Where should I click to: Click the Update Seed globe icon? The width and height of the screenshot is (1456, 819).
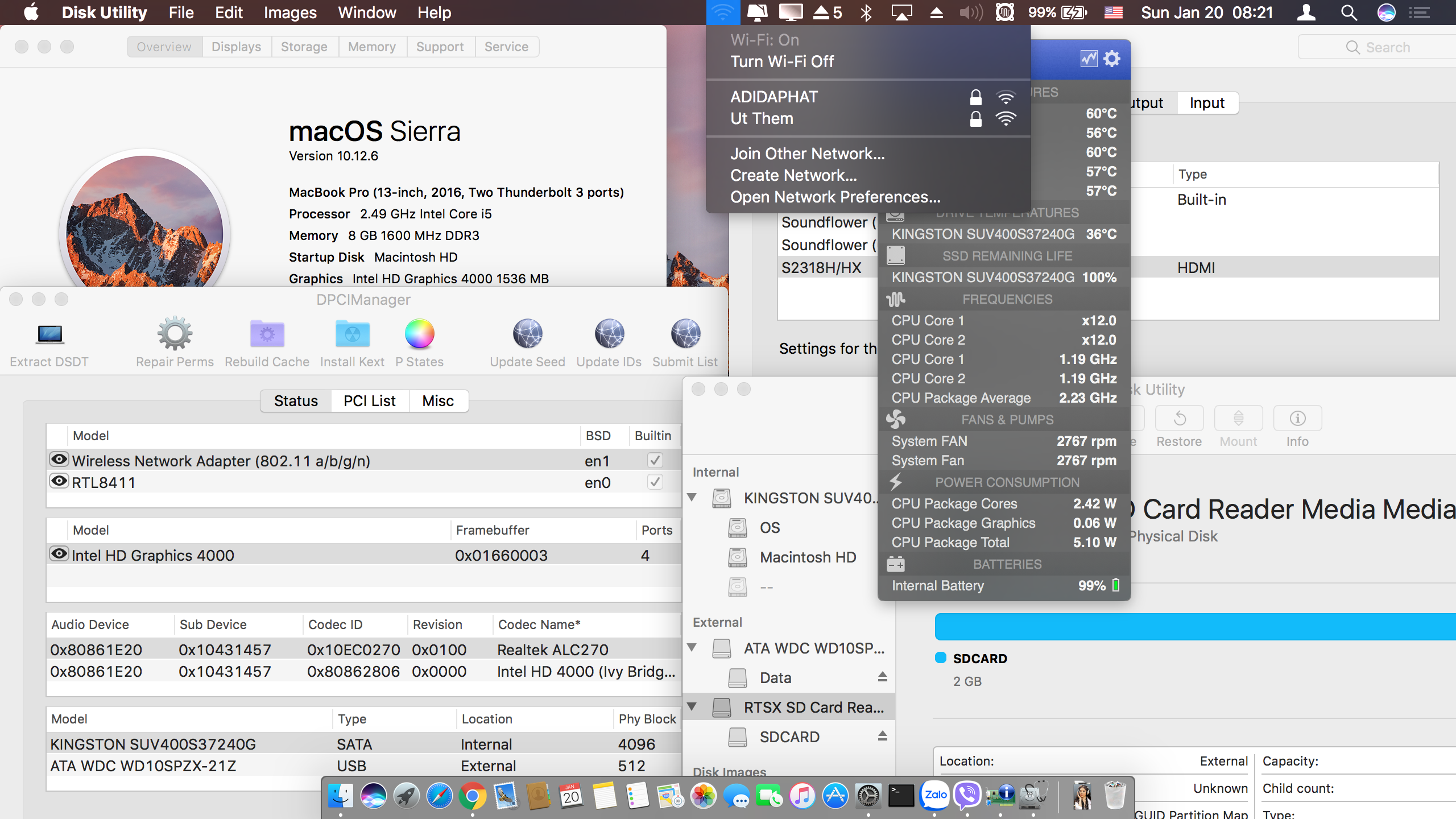(x=527, y=334)
